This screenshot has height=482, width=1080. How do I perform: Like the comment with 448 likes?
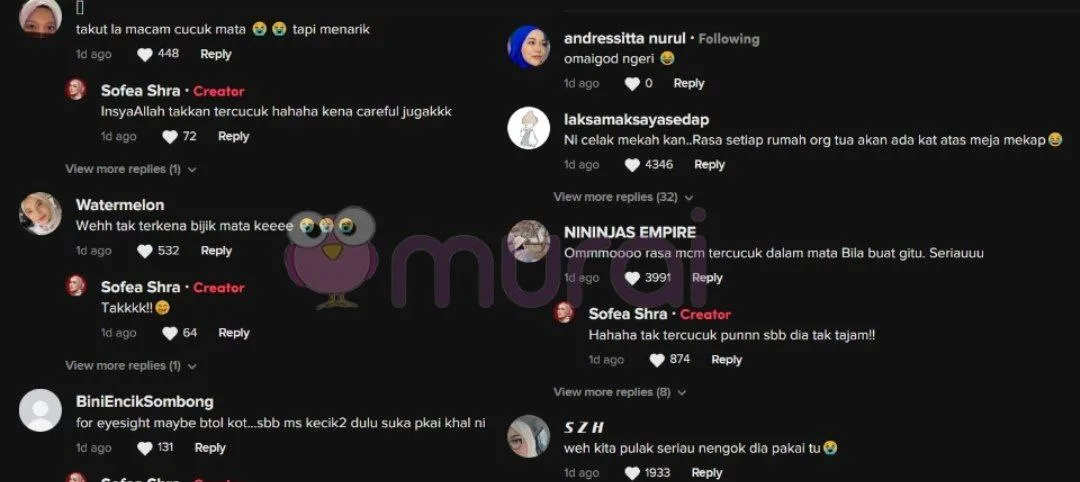[145, 54]
